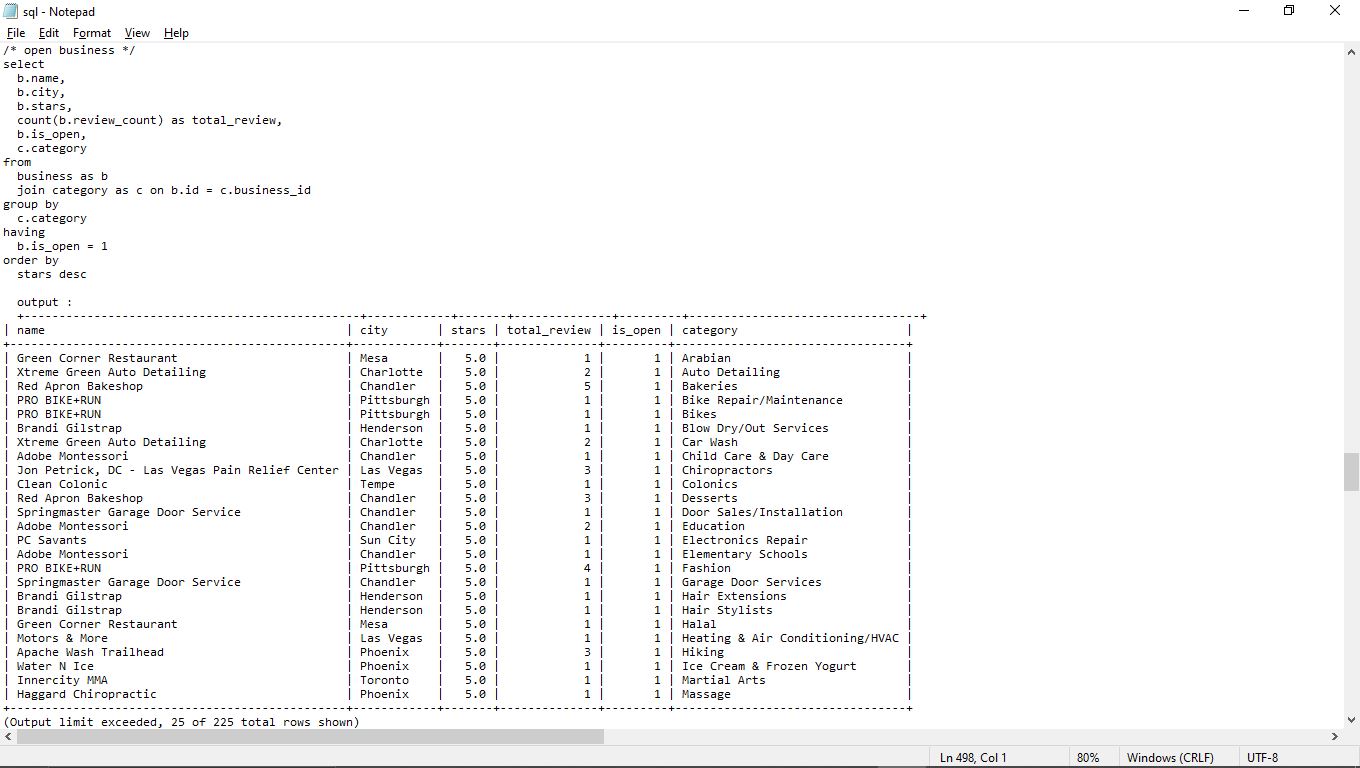The image size is (1360, 768).
Task: Click the UTF-8 encoding status entry
Action: pos(1262,758)
